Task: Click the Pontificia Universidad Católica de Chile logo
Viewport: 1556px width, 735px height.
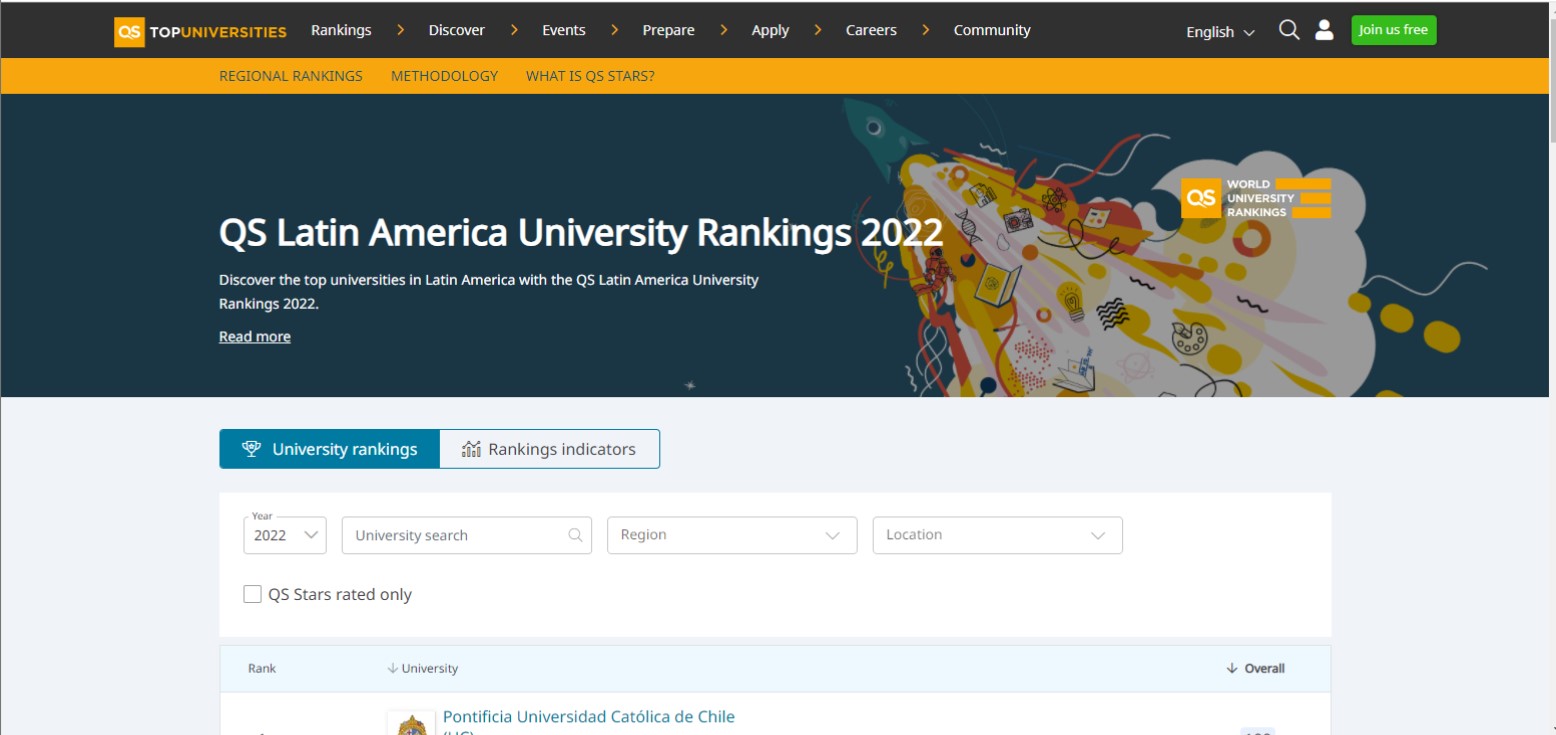Action: tap(411, 723)
